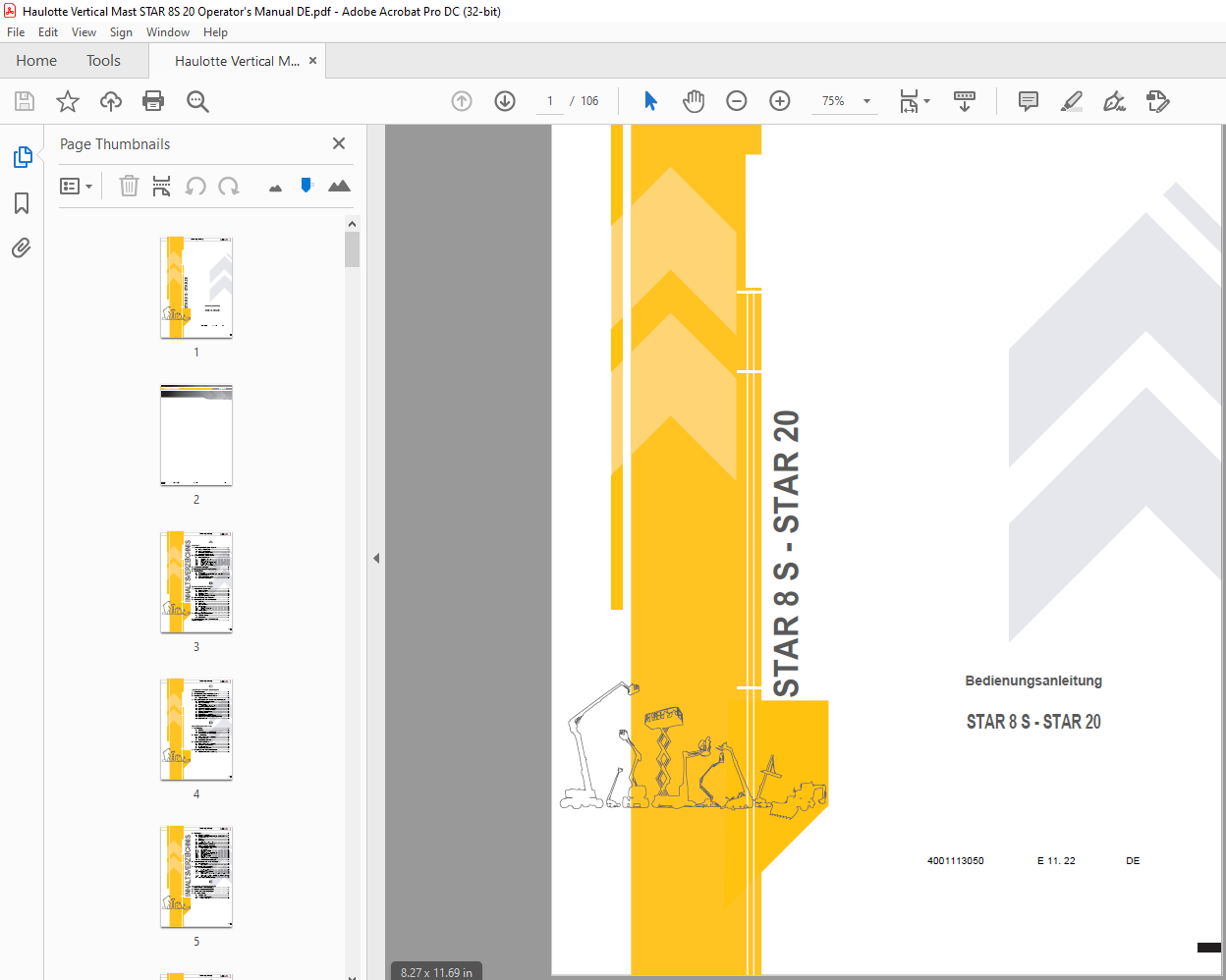Screen dimensions: 1226x980
Task: Click the thumbnails panel scrollbar thumb
Action: pos(353,249)
